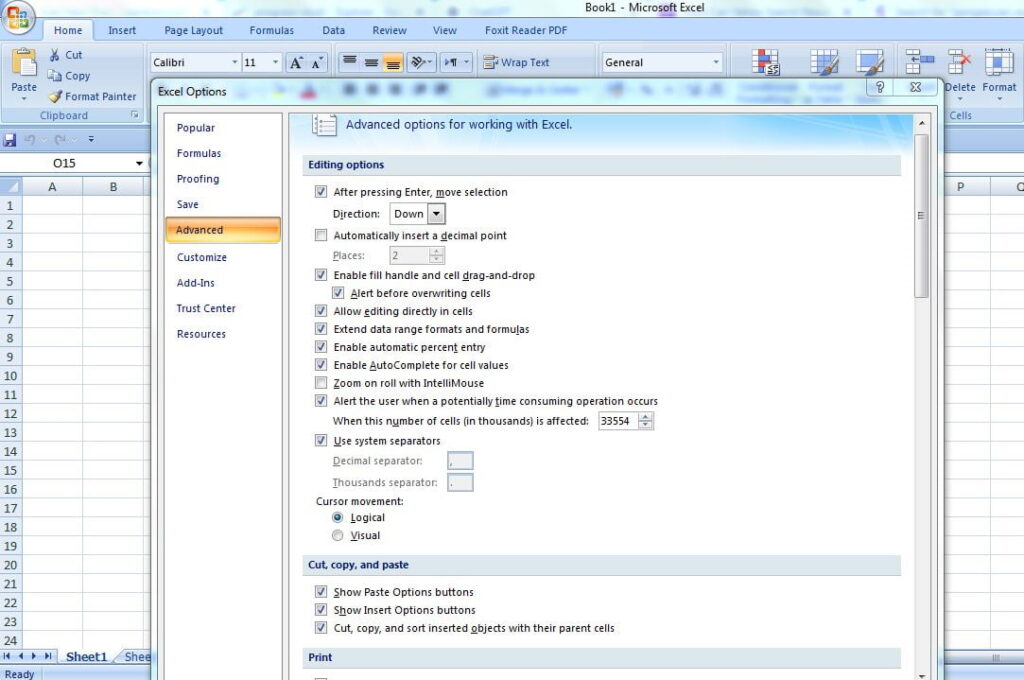The height and width of the screenshot is (680, 1024).
Task: Toggle Enable AutoComplete for cell values
Action: point(321,364)
